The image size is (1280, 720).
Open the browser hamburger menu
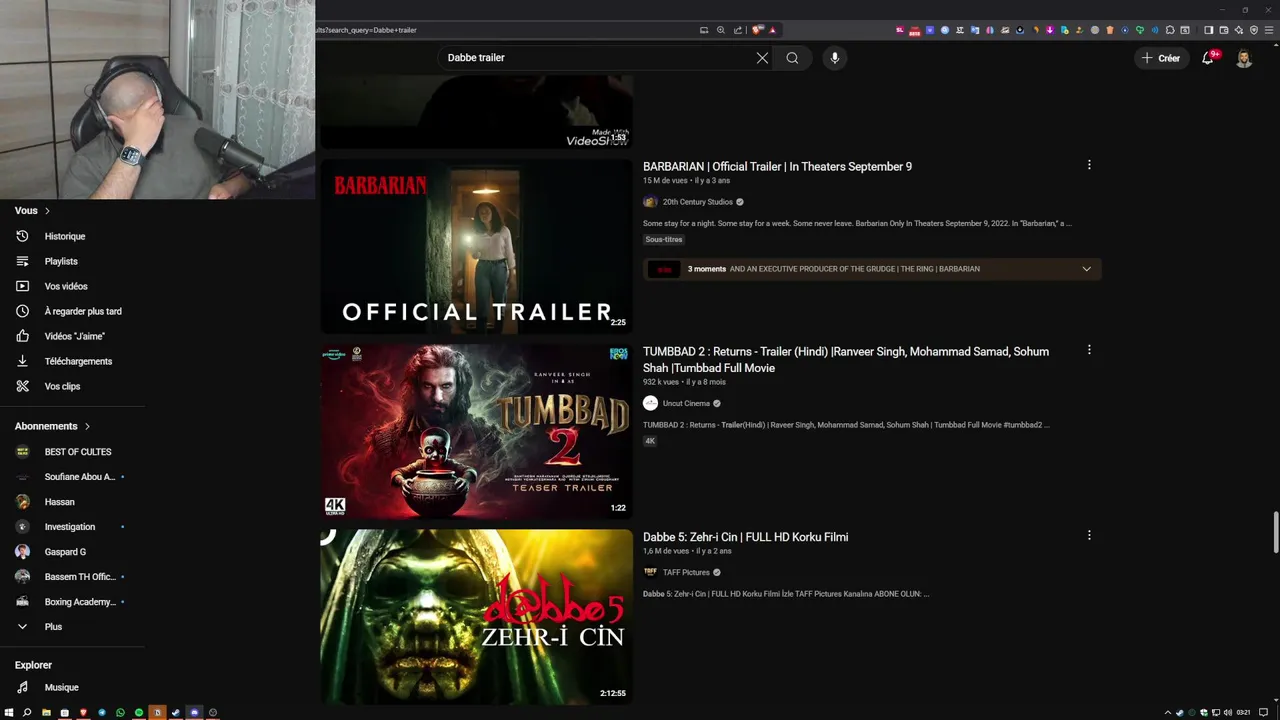coord(1269,30)
